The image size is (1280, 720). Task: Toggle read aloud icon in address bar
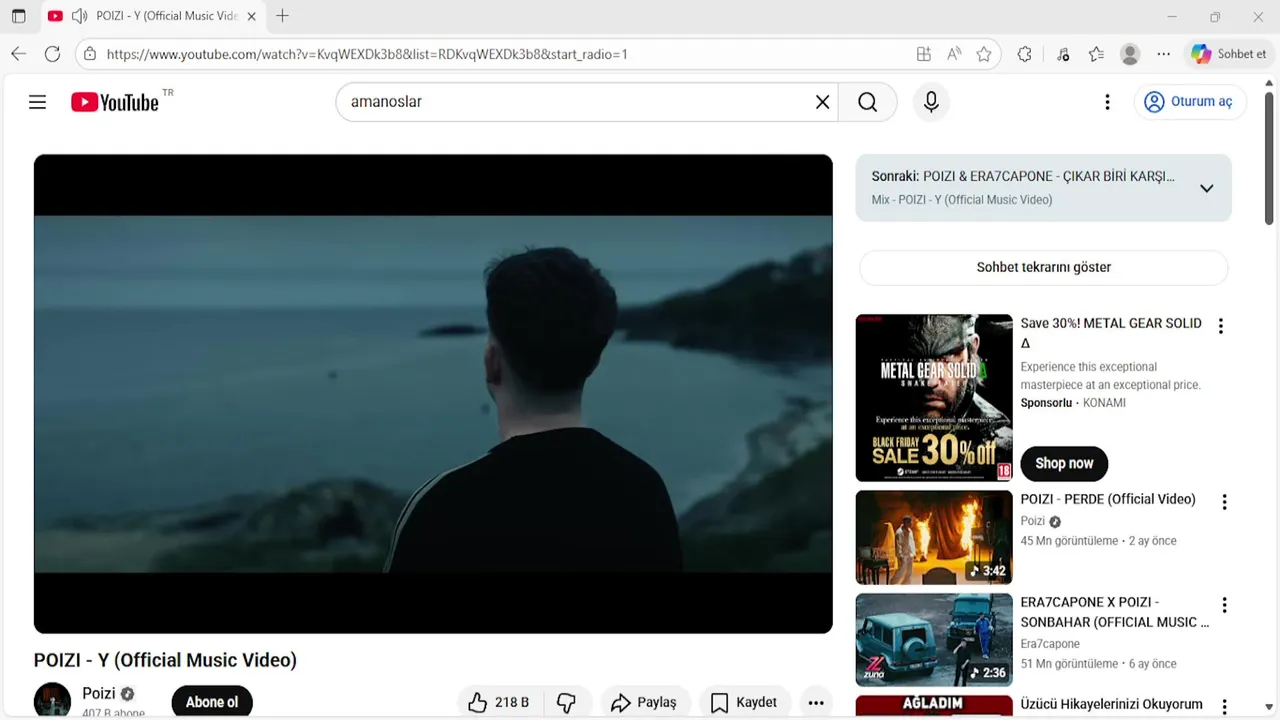[x=954, y=54]
